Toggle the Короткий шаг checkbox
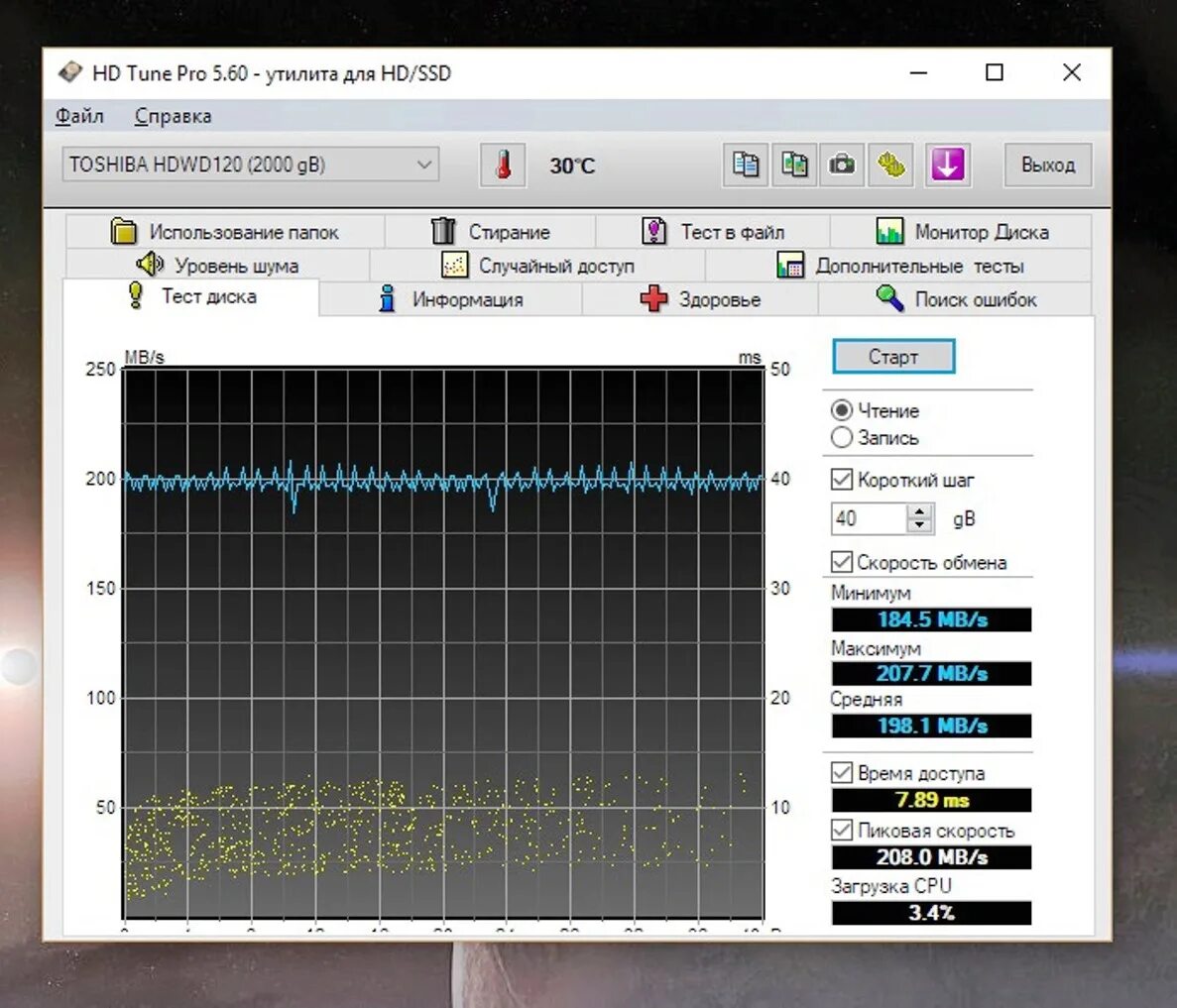The width and height of the screenshot is (1177, 1008). tap(842, 480)
